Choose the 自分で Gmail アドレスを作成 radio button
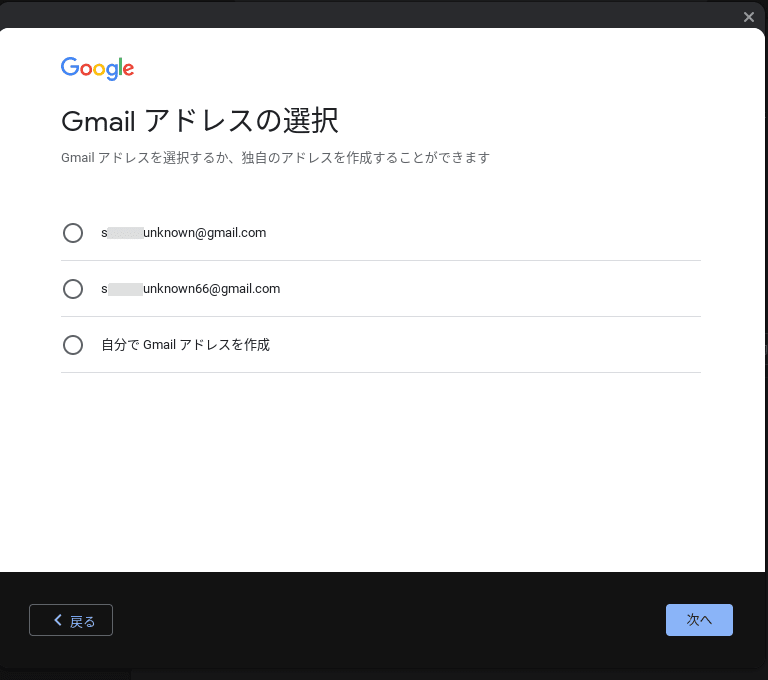Viewport: 768px width, 680px height. click(x=73, y=345)
